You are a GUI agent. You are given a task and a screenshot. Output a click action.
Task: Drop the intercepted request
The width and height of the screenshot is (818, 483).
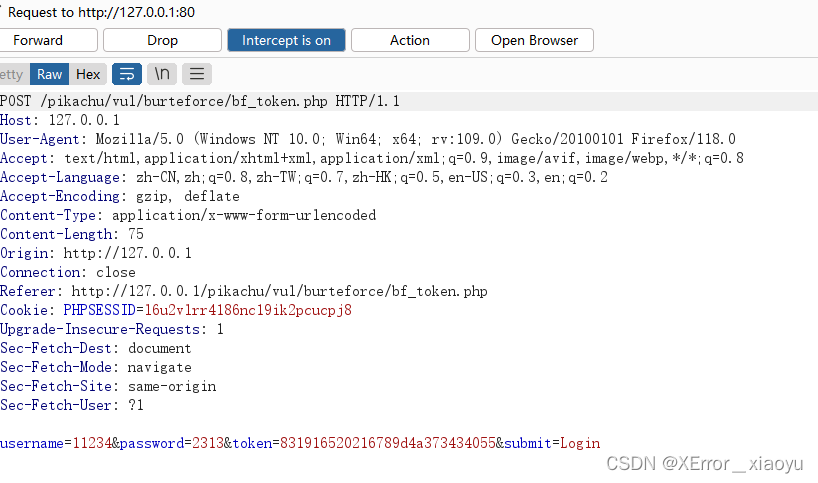pos(162,40)
